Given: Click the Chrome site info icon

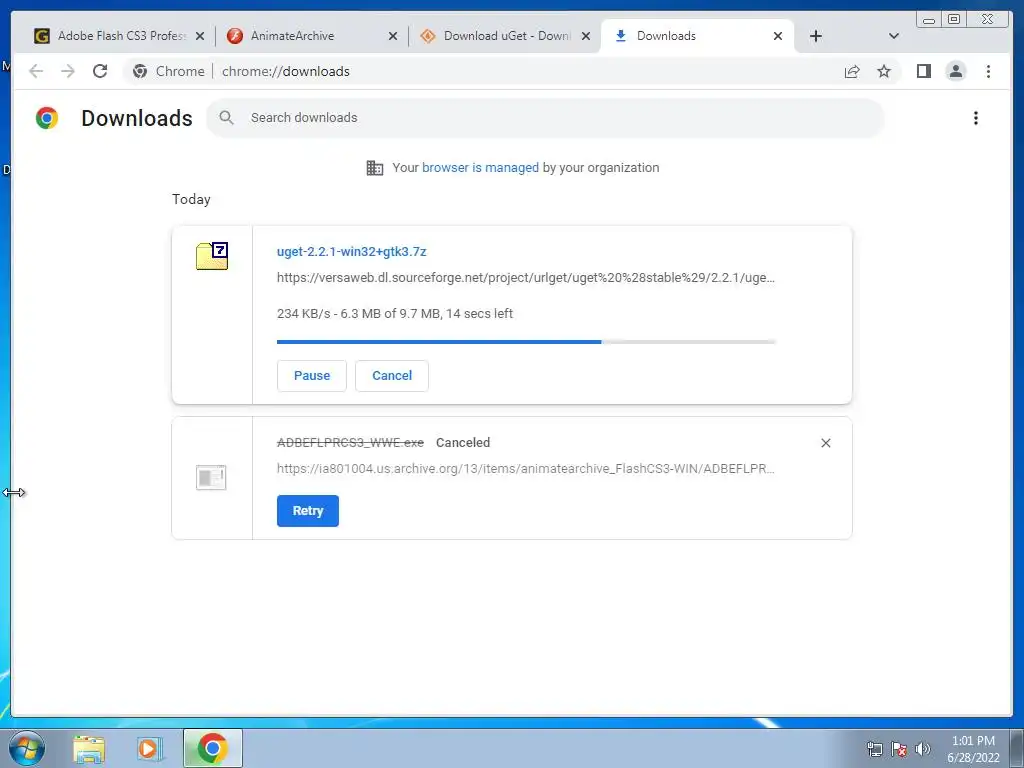Looking at the screenshot, I should coord(140,71).
